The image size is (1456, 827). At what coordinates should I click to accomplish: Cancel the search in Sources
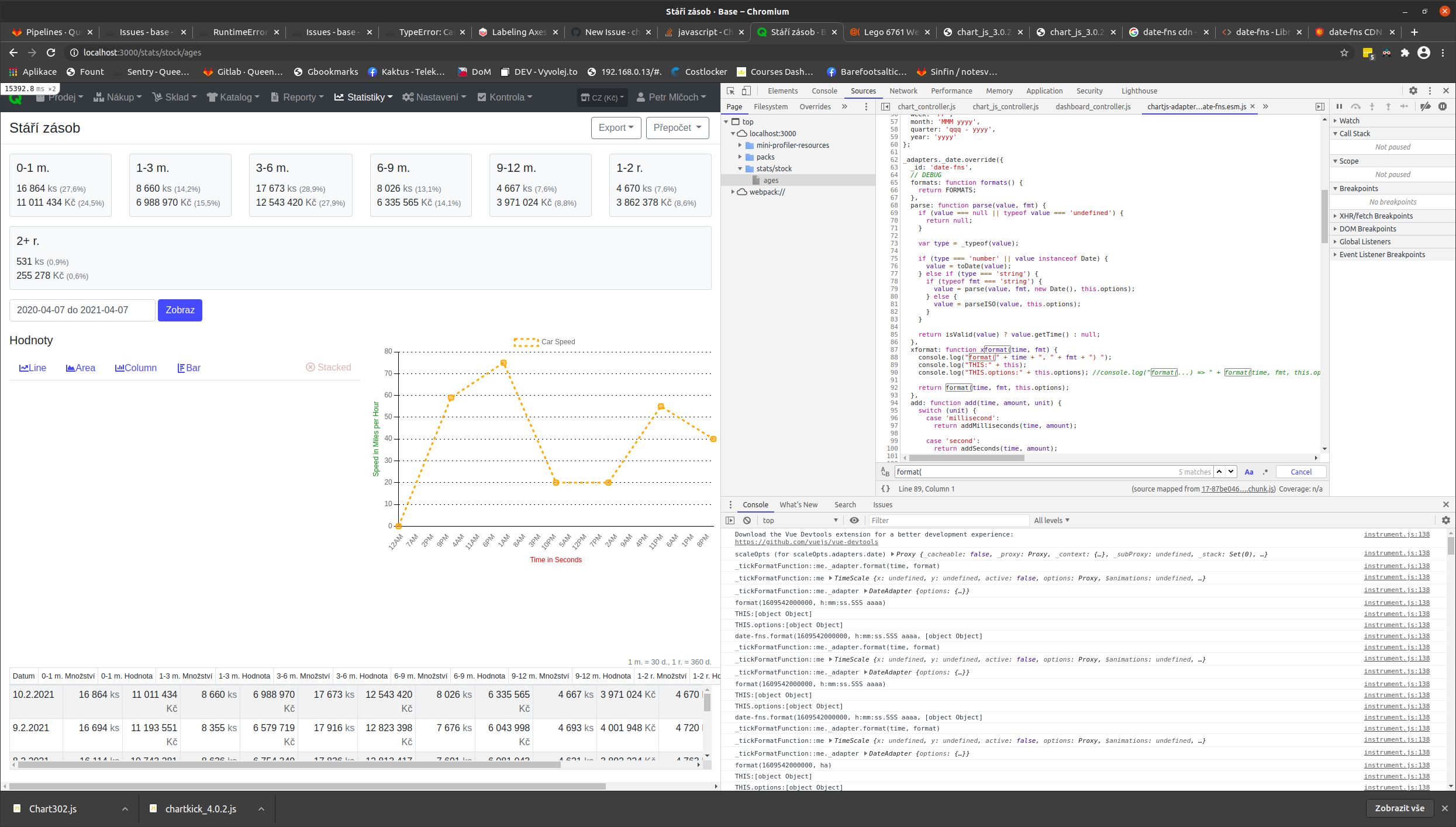tap(1300, 472)
